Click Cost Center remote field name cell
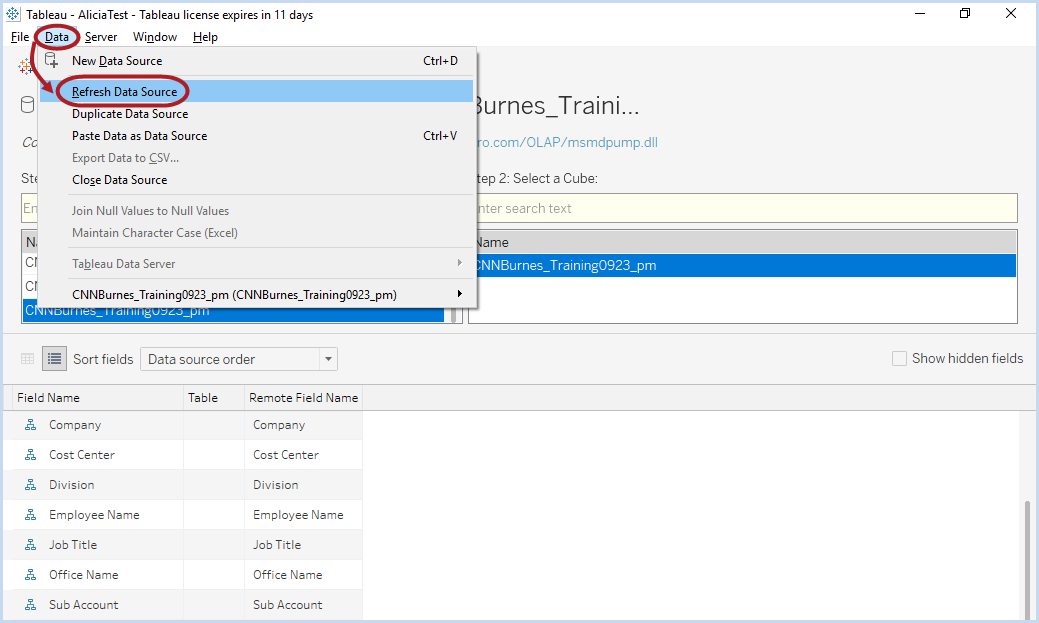The height and width of the screenshot is (623, 1039). point(303,455)
